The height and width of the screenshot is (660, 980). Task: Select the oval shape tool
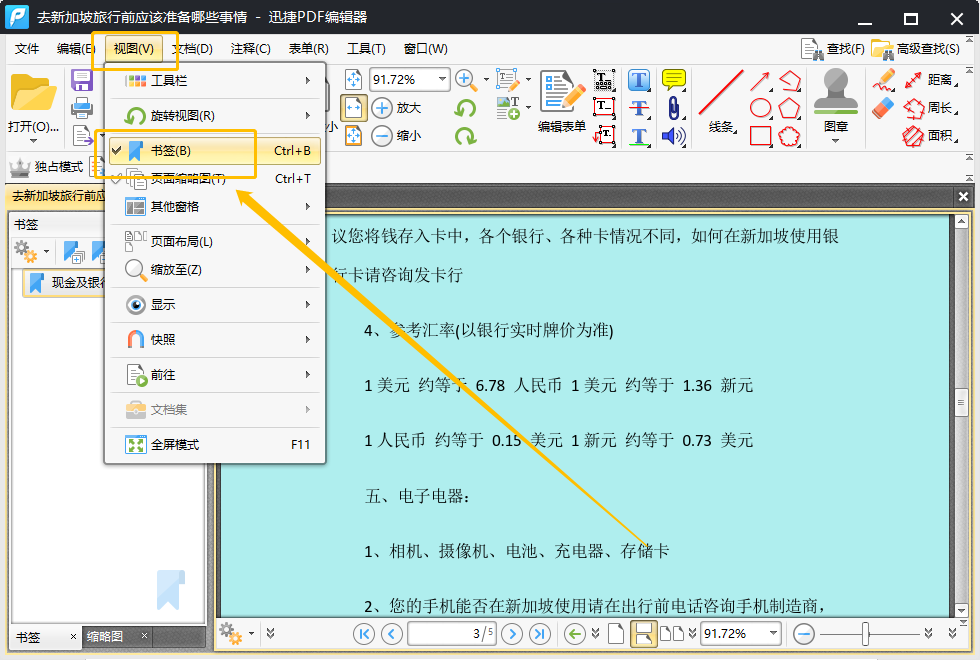pos(760,108)
